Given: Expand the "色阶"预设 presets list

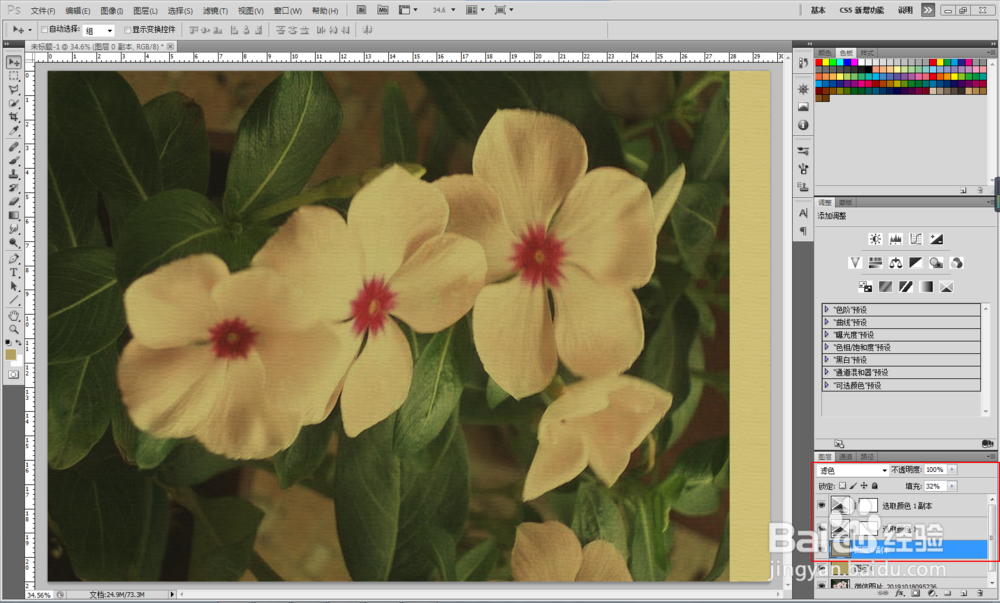Looking at the screenshot, I should (x=827, y=310).
